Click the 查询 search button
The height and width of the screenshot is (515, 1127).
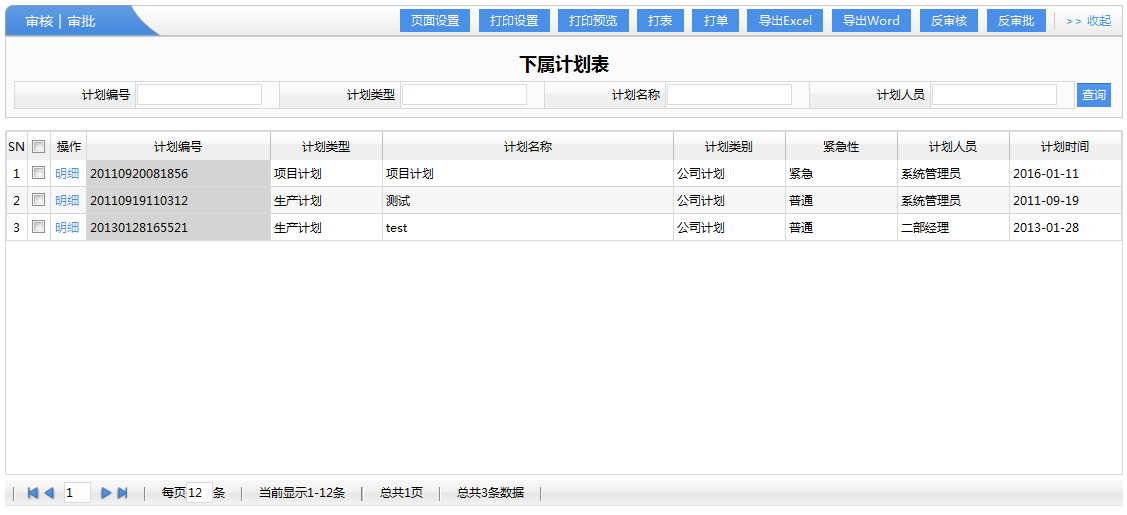tap(1094, 95)
